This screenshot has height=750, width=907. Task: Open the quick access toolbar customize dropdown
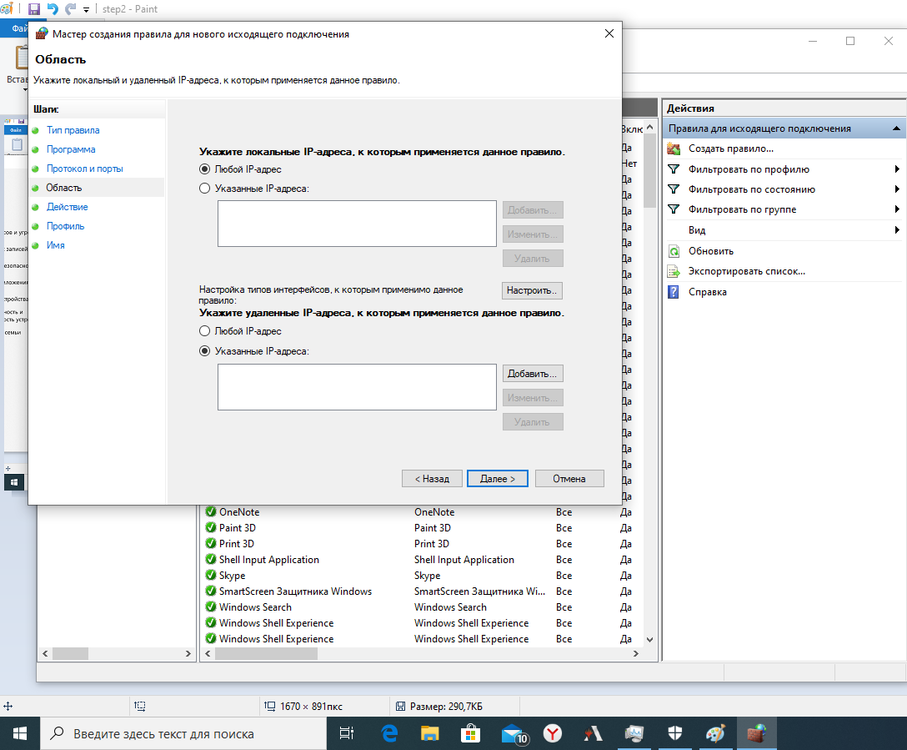tap(87, 9)
